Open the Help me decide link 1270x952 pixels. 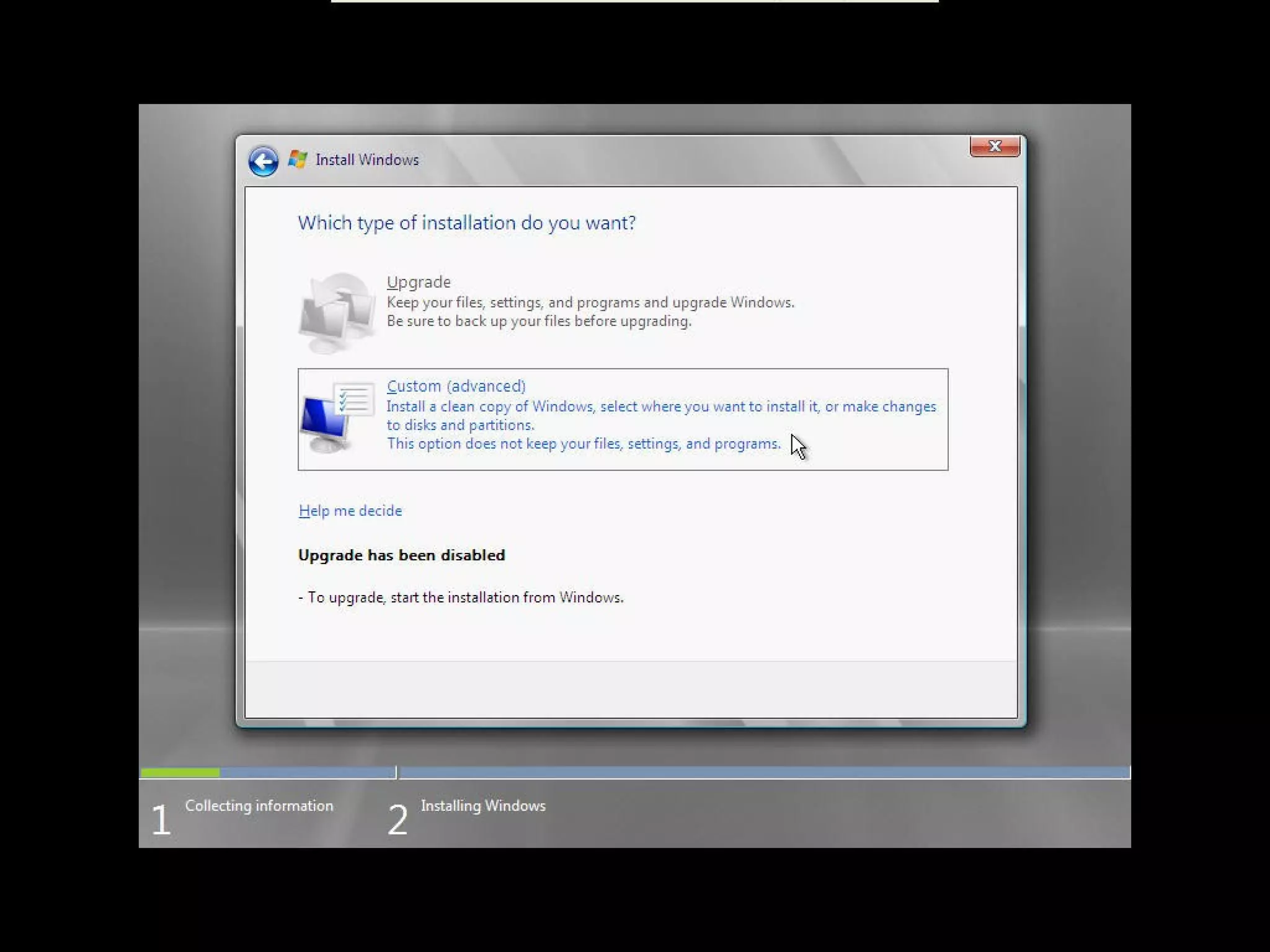(350, 511)
